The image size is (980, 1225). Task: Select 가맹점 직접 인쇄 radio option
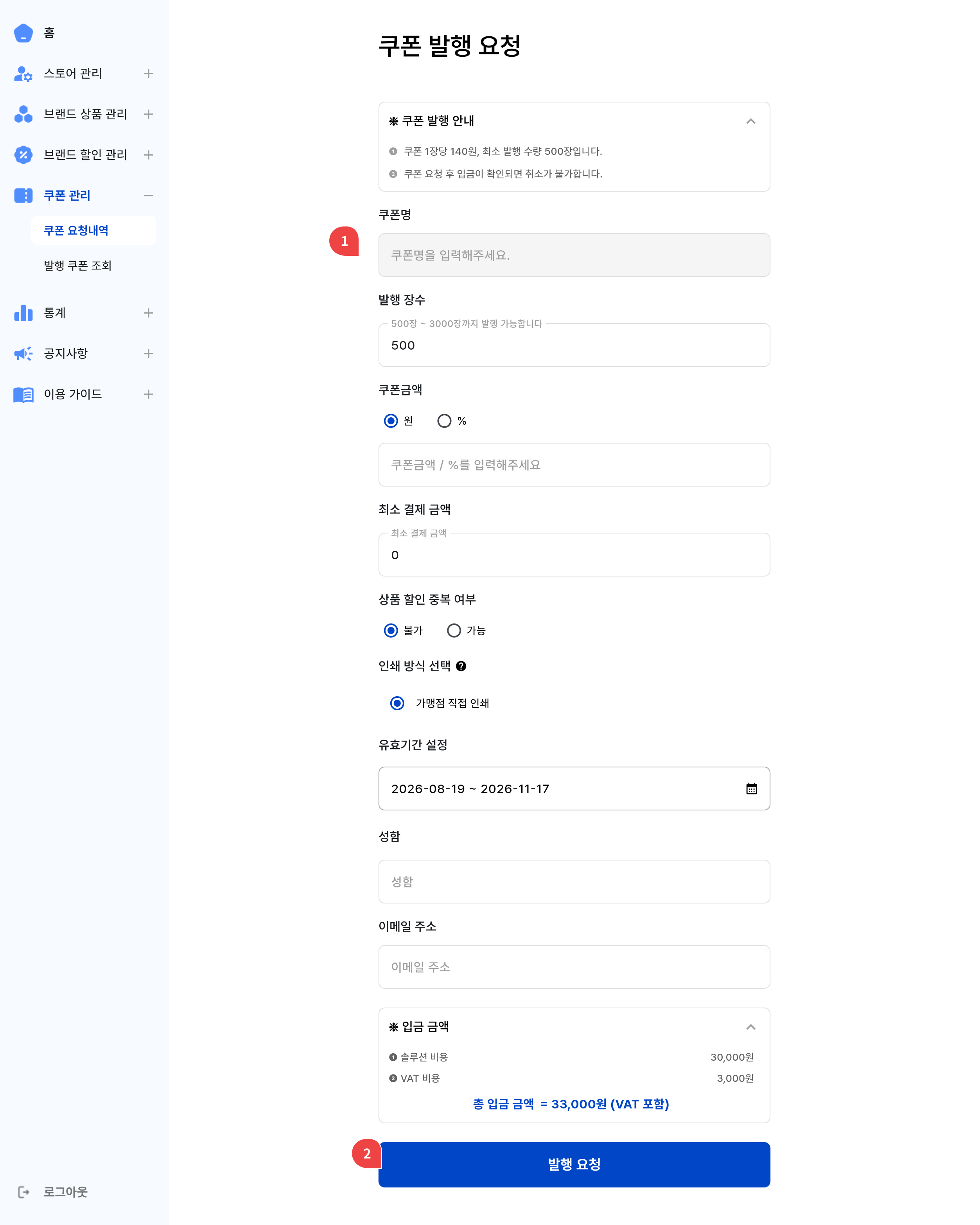coord(398,703)
